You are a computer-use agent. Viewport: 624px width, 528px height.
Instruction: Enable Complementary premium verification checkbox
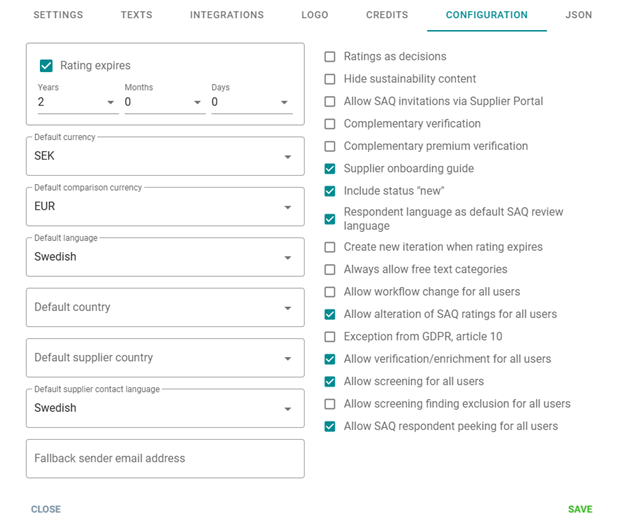330,146
